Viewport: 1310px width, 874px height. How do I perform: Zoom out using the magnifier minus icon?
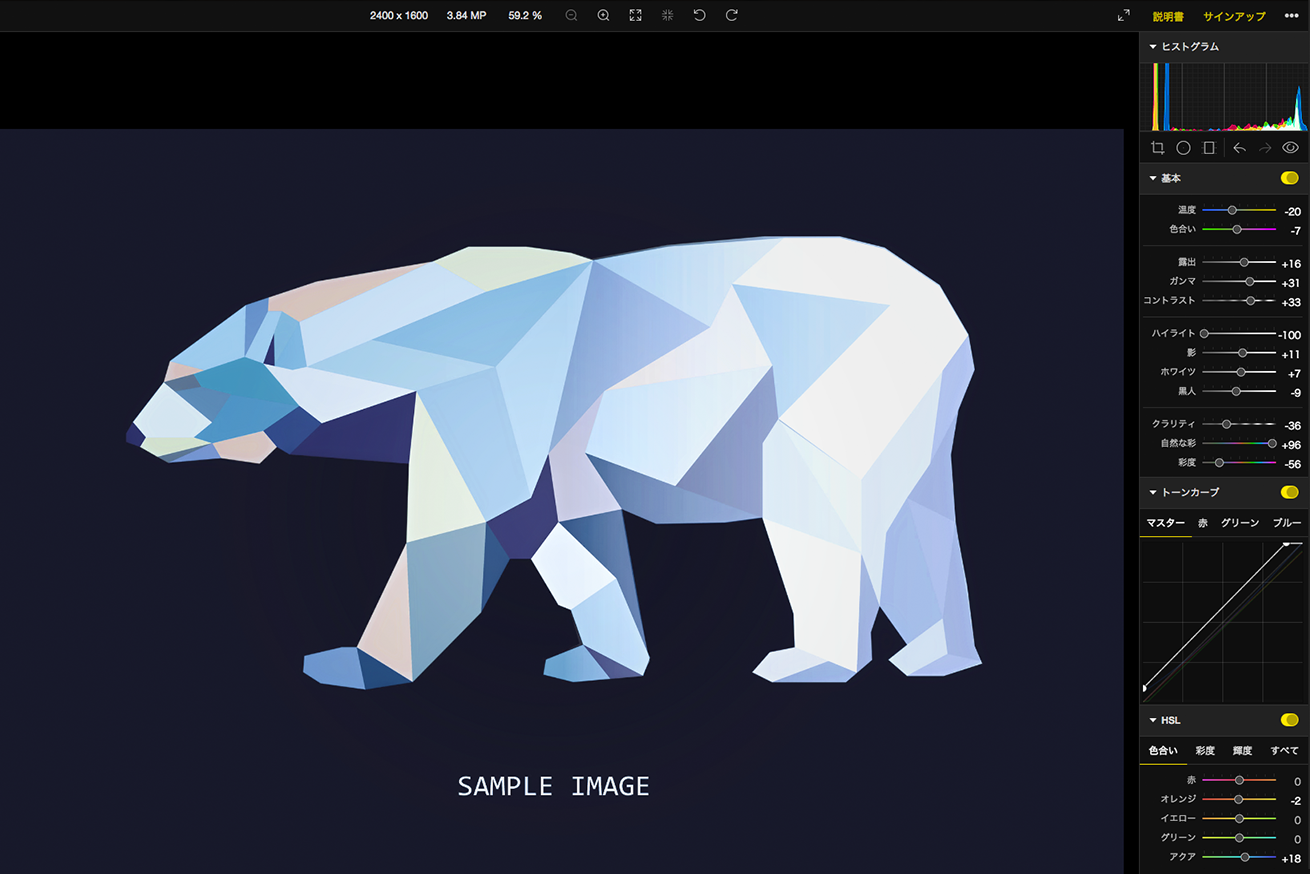571,16
